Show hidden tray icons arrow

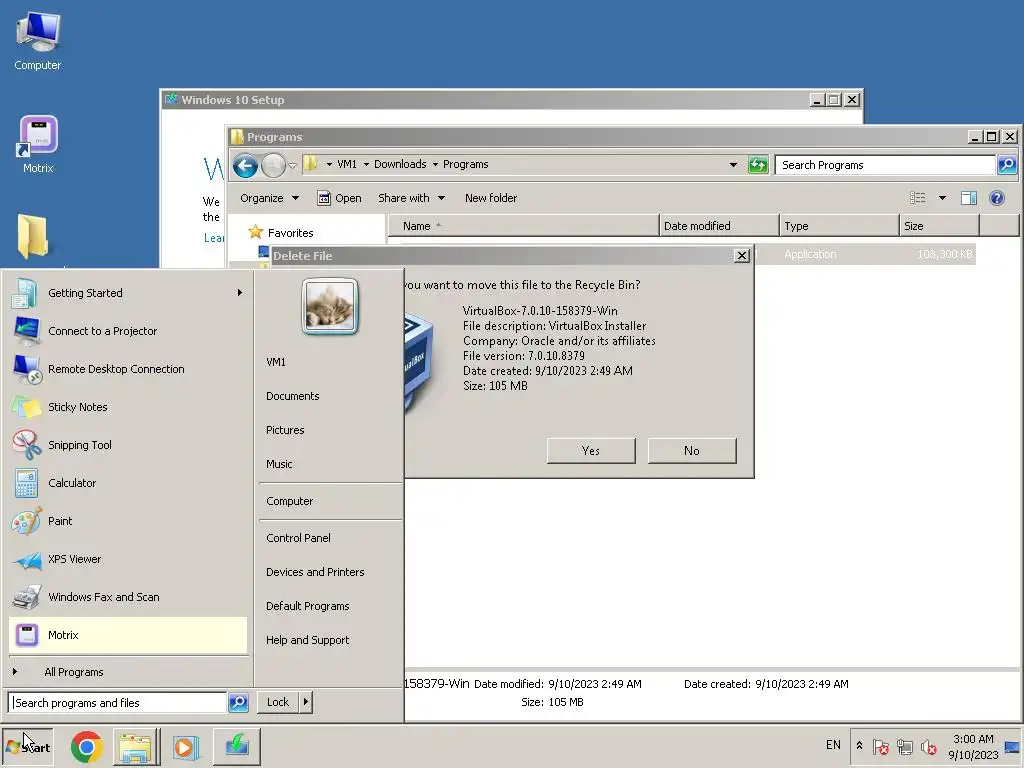coord(859,745)
